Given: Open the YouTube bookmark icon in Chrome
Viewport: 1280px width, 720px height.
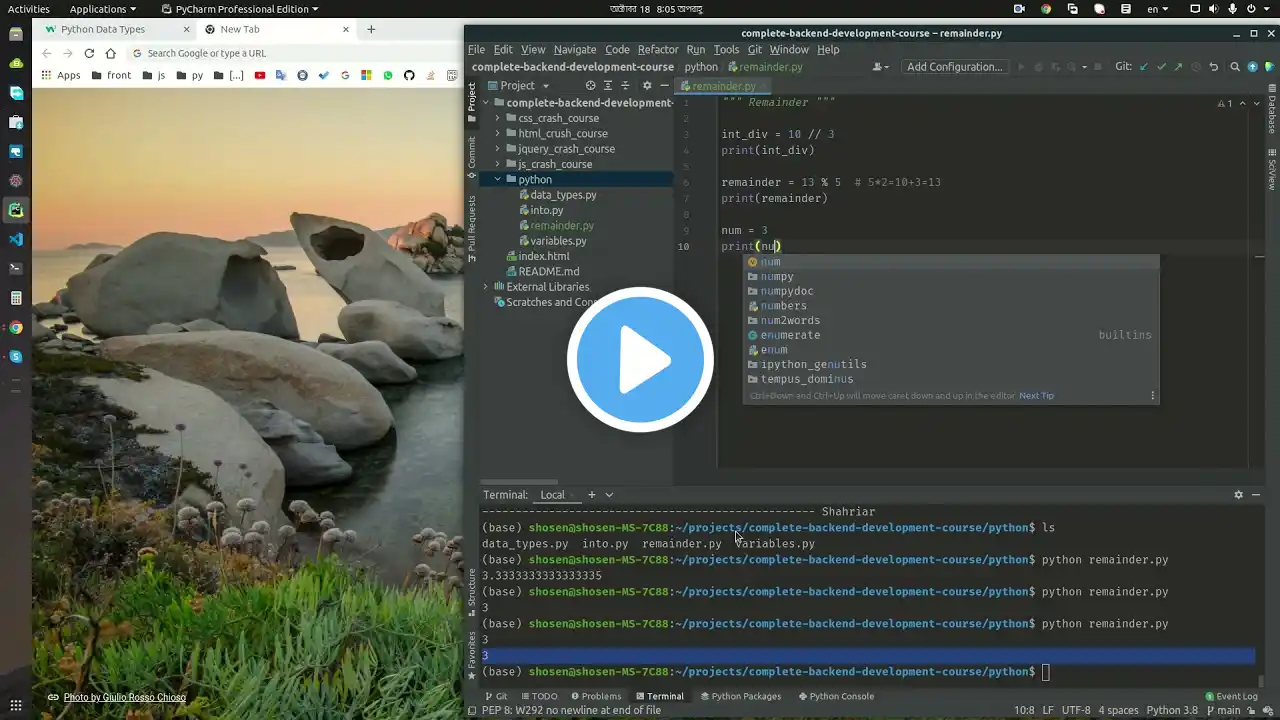Looking at the screenshot, I should 260,75.
